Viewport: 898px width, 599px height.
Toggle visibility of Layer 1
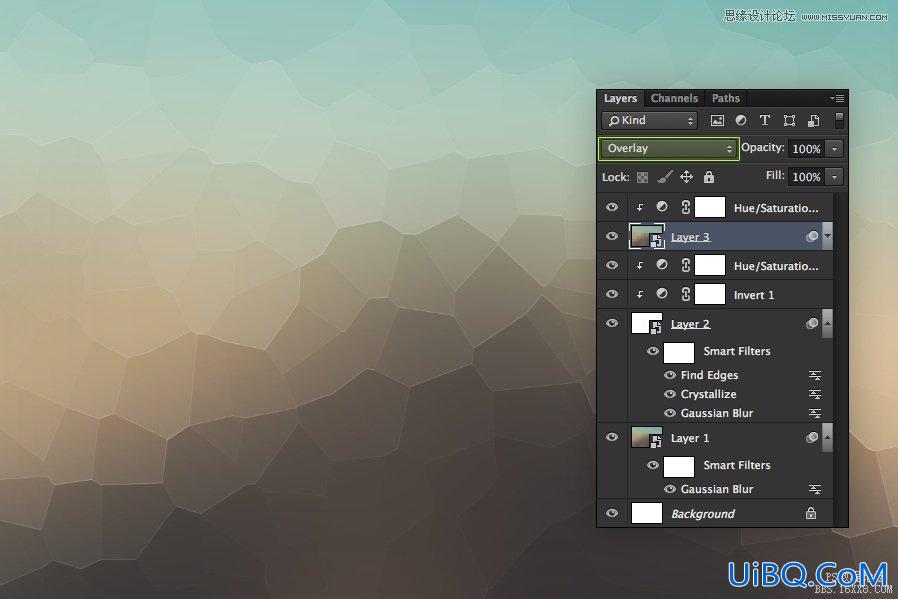click(612, 438)
